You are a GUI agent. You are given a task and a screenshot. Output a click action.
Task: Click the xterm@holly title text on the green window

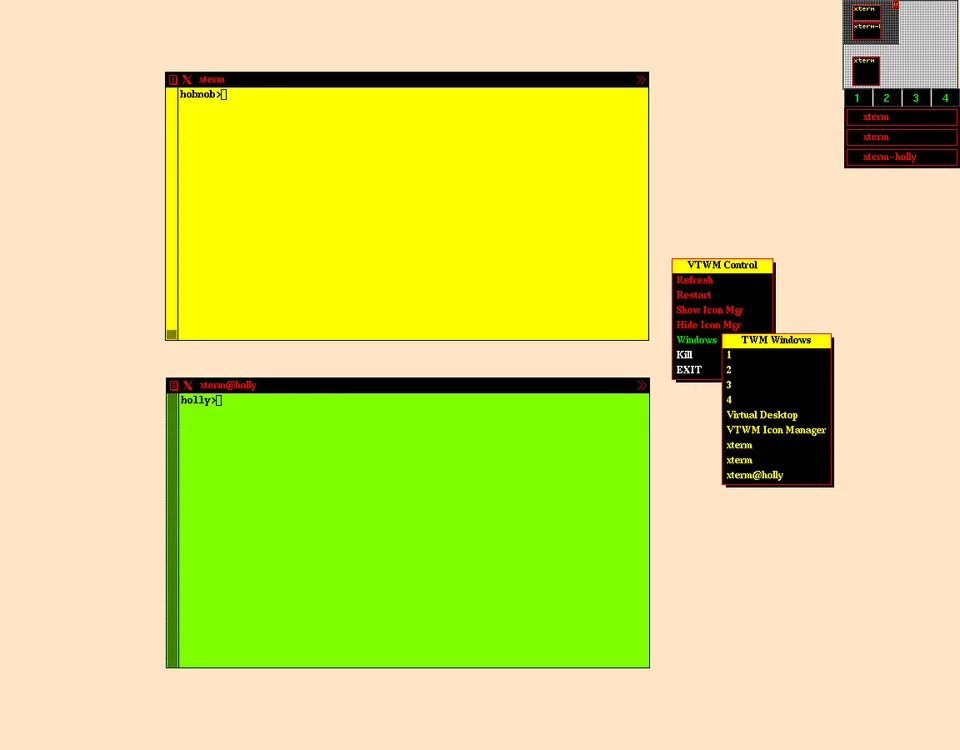228,385
